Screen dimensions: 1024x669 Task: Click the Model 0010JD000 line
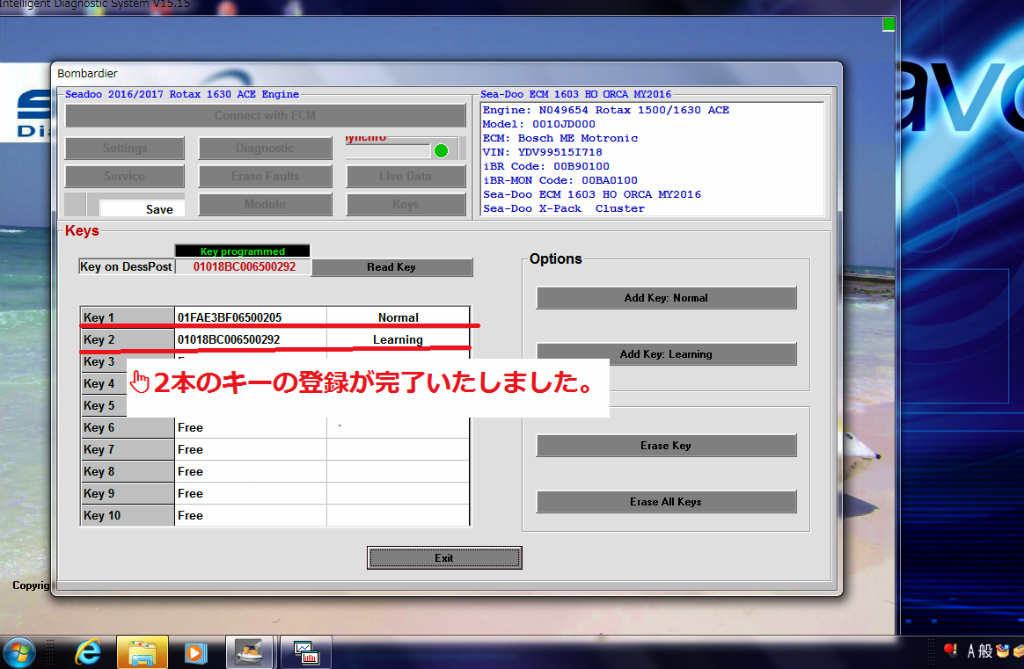click(x=539, y=124)
